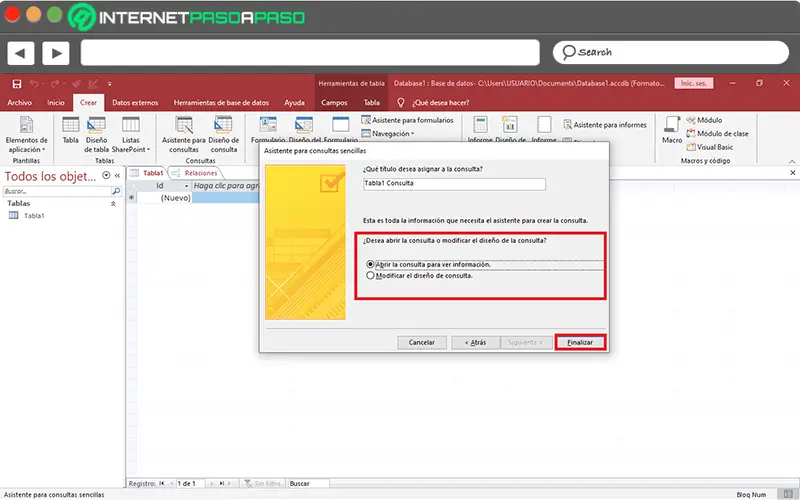
Task: Click the Undo arrow in quick access toolbar
Action: tap(34, 84)
